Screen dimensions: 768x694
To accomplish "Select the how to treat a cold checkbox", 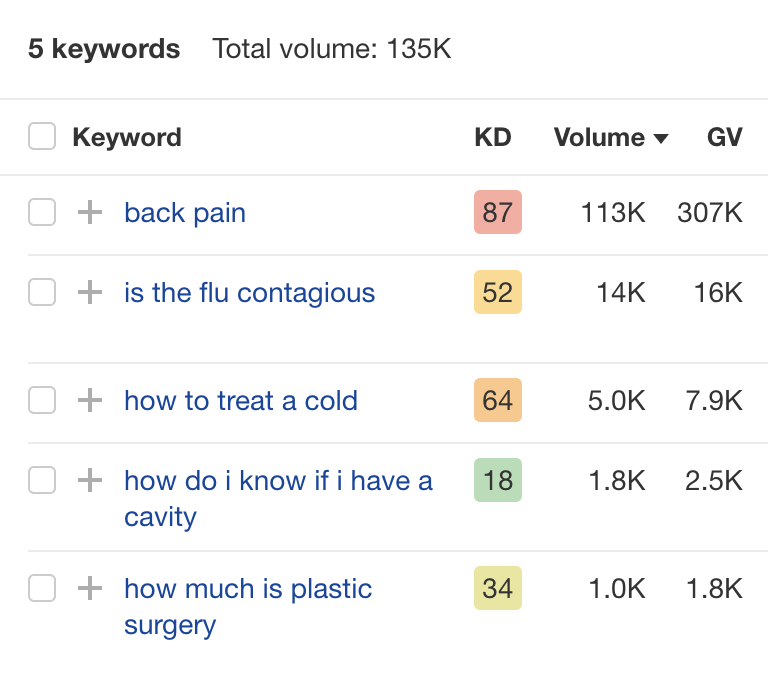I will click(42, 400).
